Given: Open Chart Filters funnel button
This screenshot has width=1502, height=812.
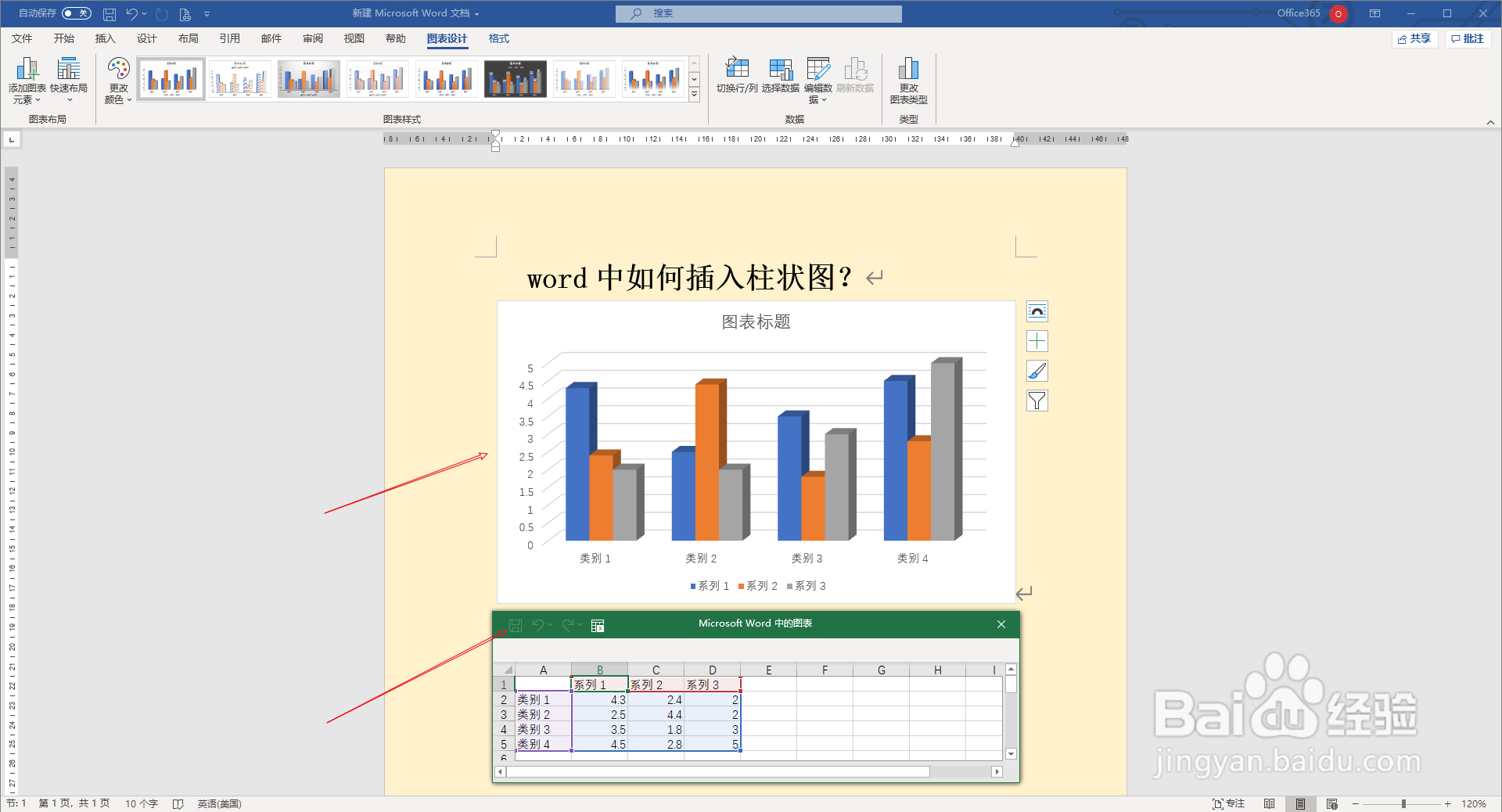Looking at the screenshot, I should coord(1037,401).
